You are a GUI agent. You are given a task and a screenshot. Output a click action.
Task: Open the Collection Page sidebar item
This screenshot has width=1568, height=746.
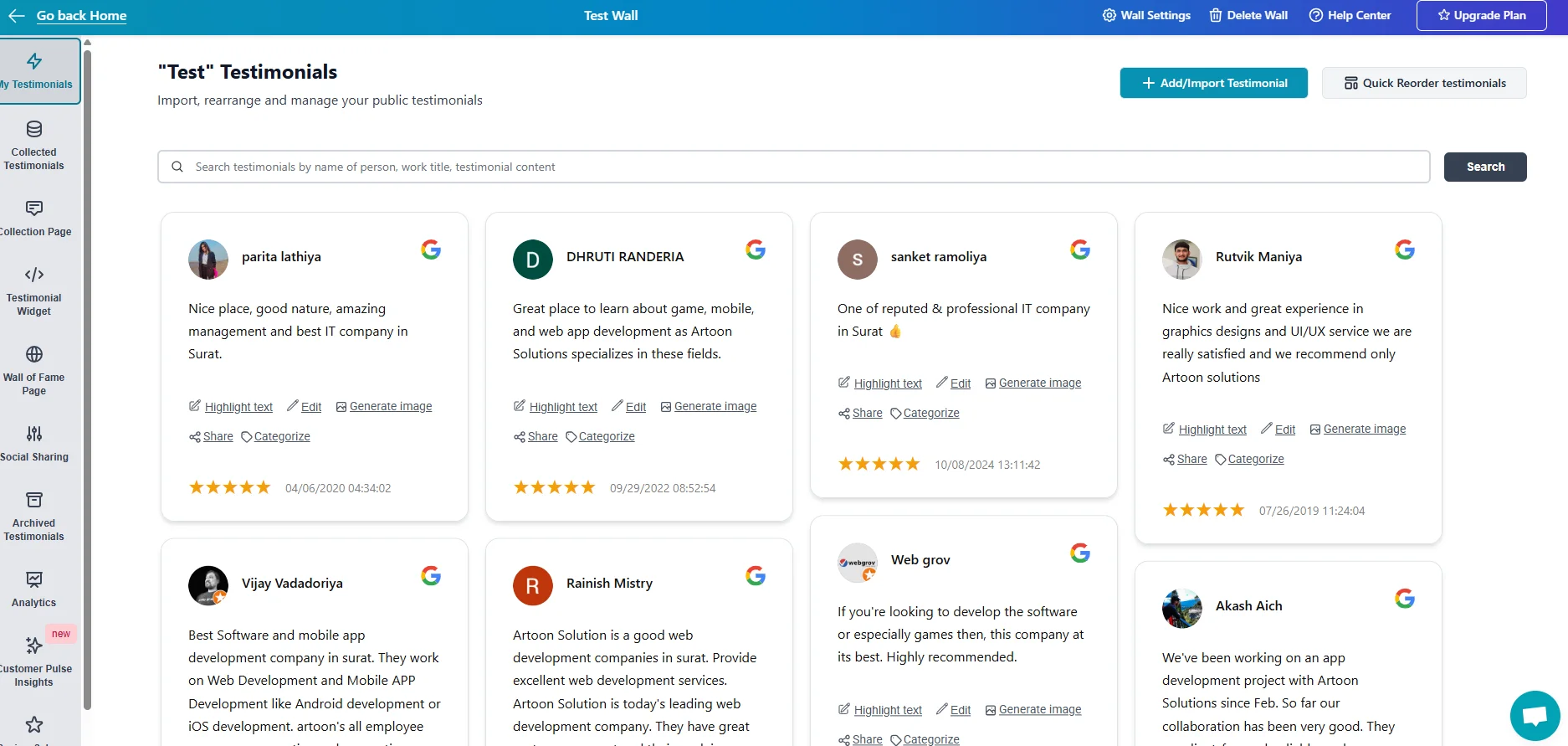[34, 219]
